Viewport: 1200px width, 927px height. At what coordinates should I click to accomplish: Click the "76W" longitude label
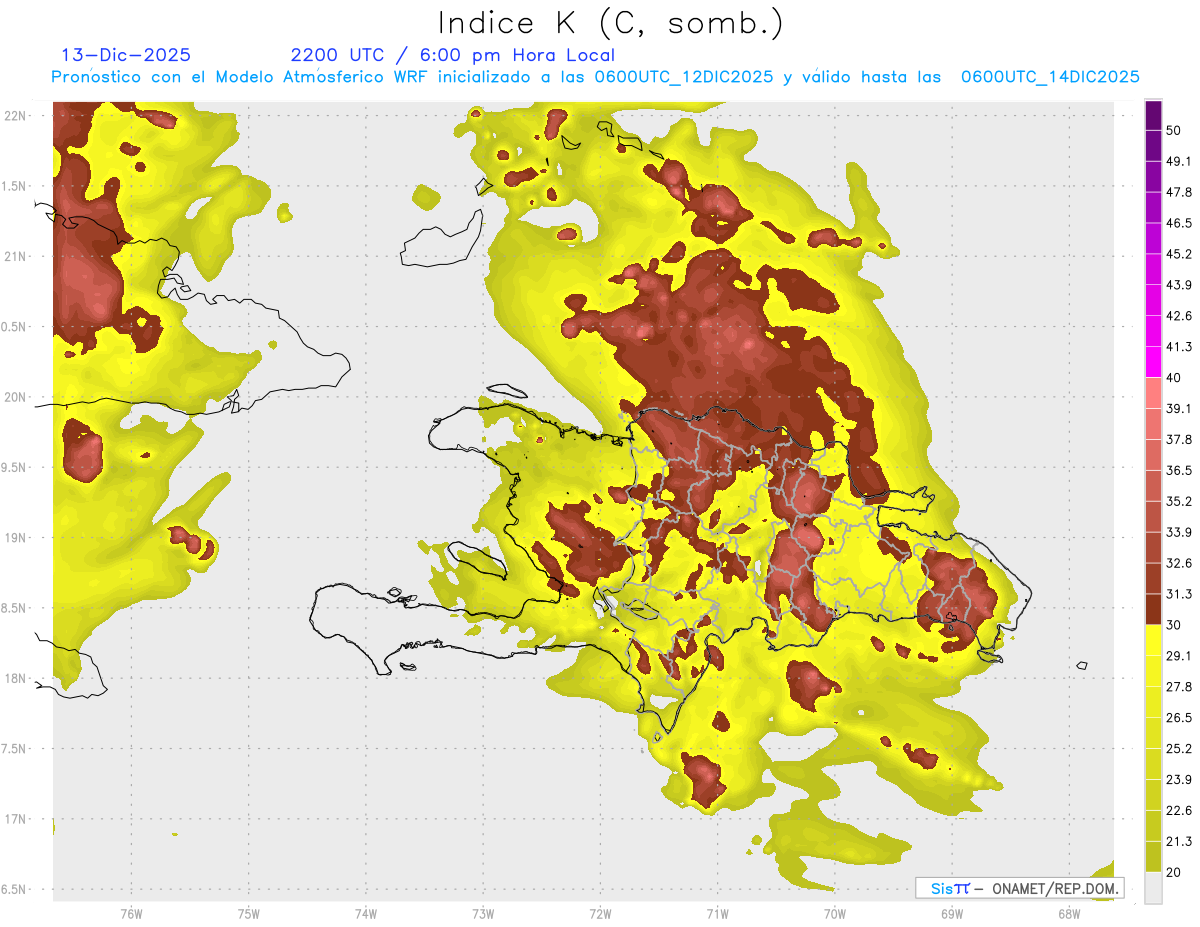[131, 913]
